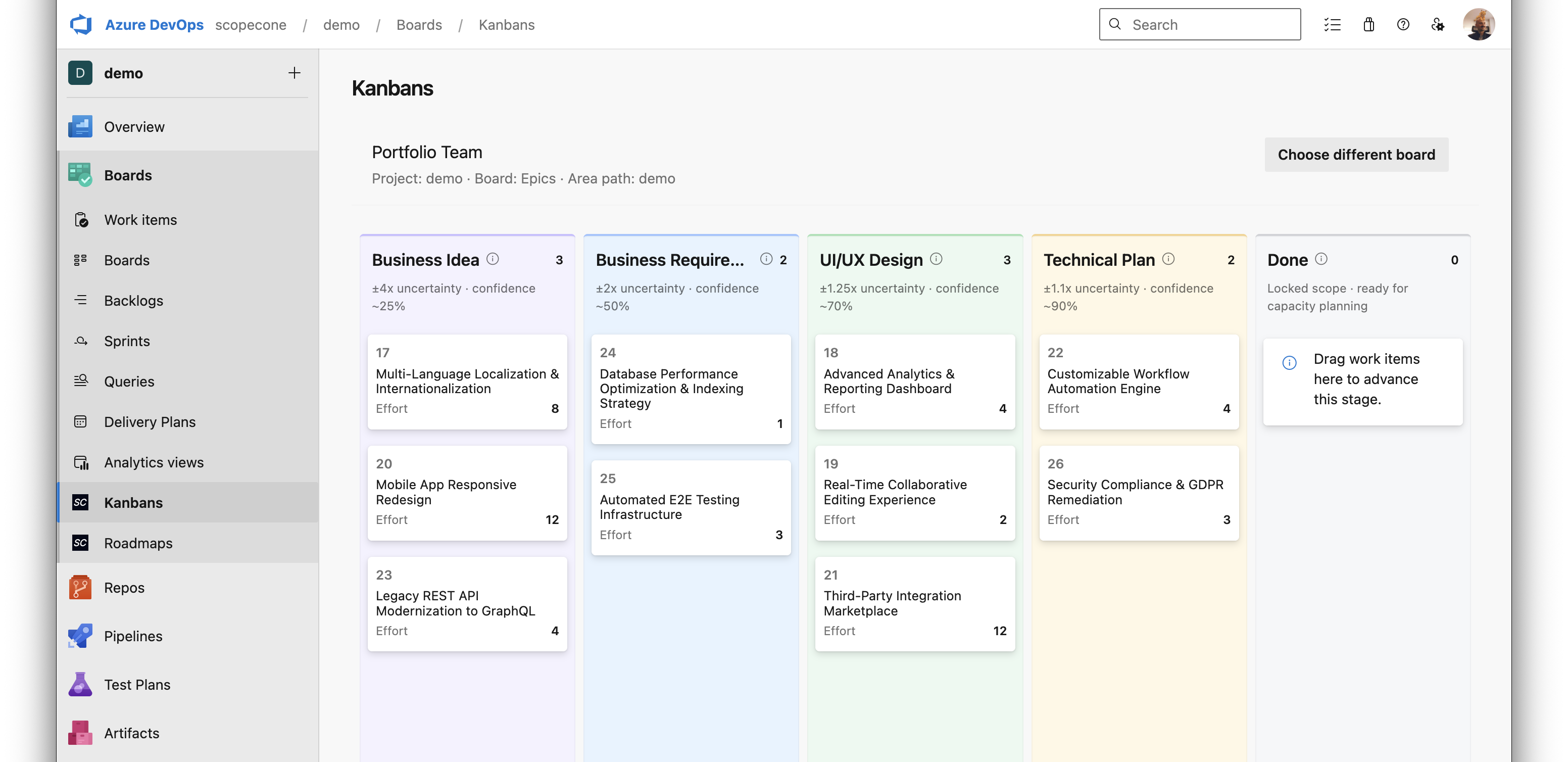Open the Backlogs view
The width and height of the screenshot is (1568, 762).
(133, 300)
